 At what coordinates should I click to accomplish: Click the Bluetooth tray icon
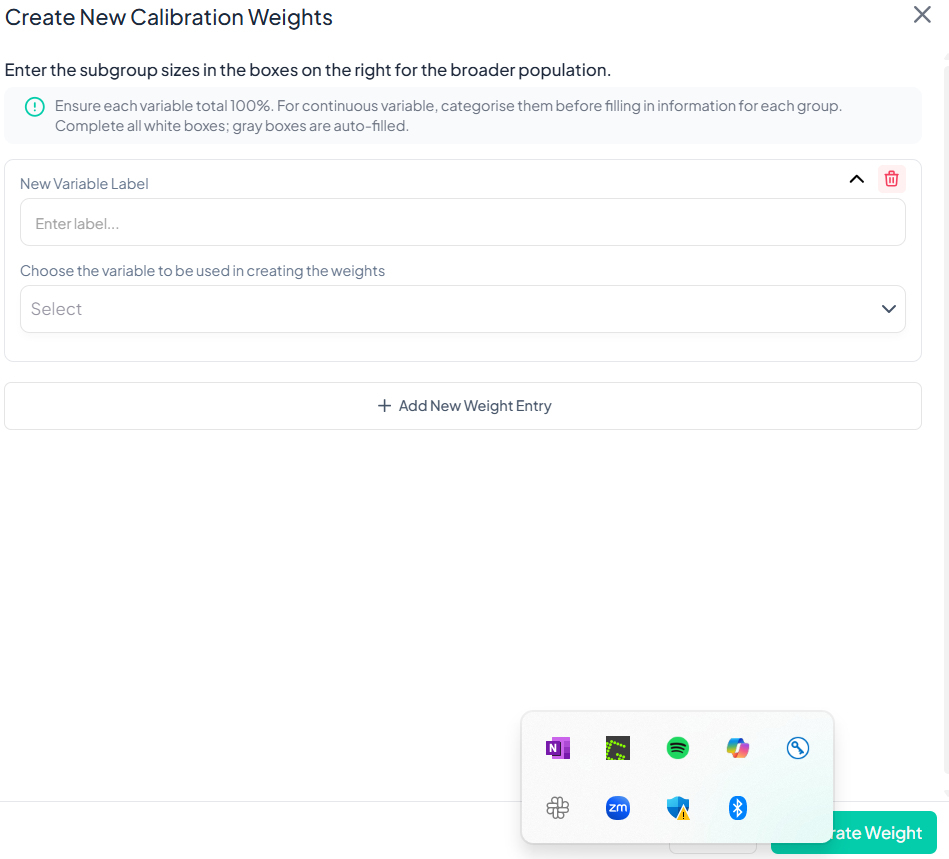[x=738, y=808]
